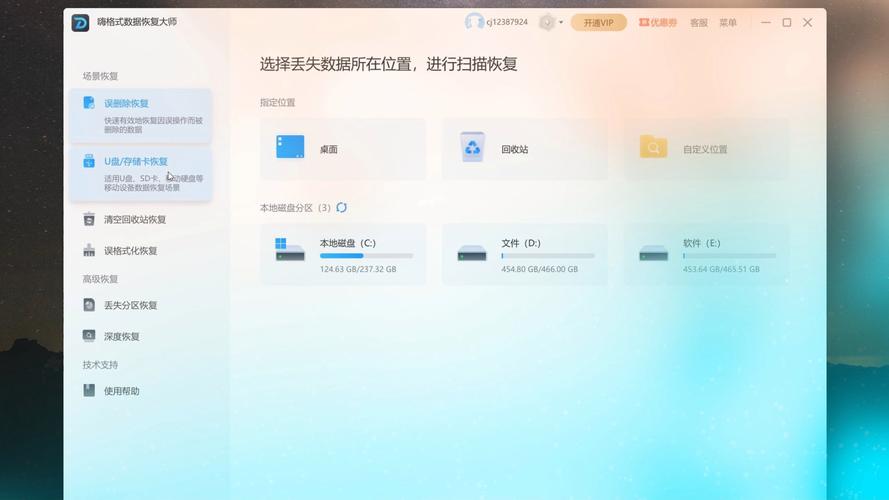Image resolution: width=889 pixels, height=500 pixels.
Task: Click the trash icon beside 清空回收站恢复
Action: tap(89, 219)
